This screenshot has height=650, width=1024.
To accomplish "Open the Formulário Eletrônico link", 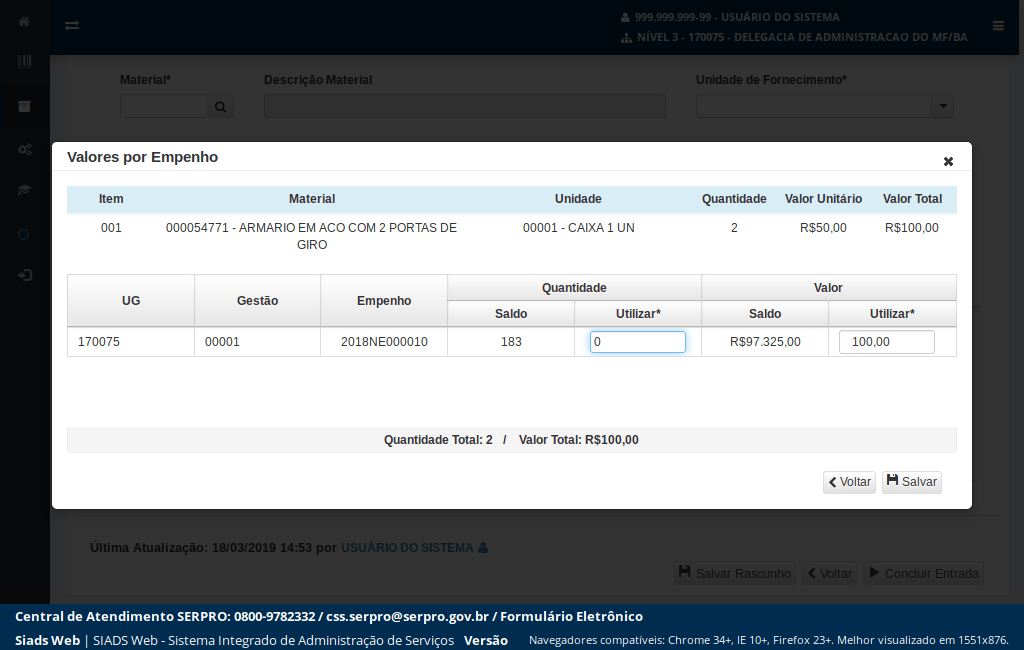I will (571, 616).
